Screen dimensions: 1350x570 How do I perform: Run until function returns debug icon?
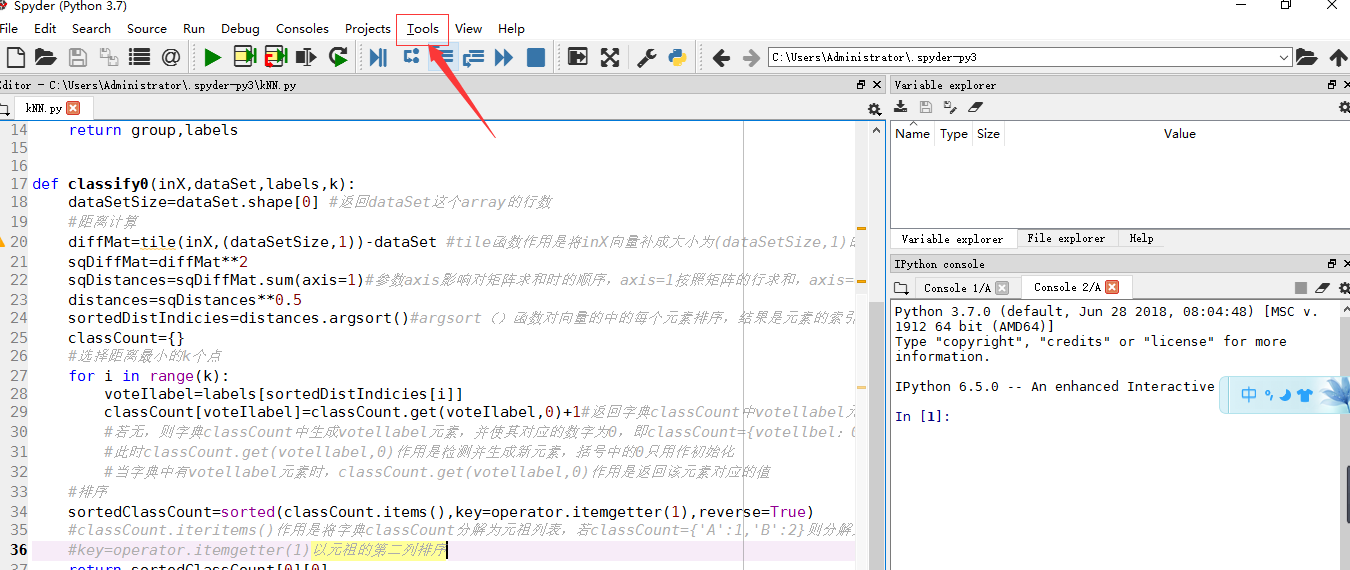click(473, 57)
